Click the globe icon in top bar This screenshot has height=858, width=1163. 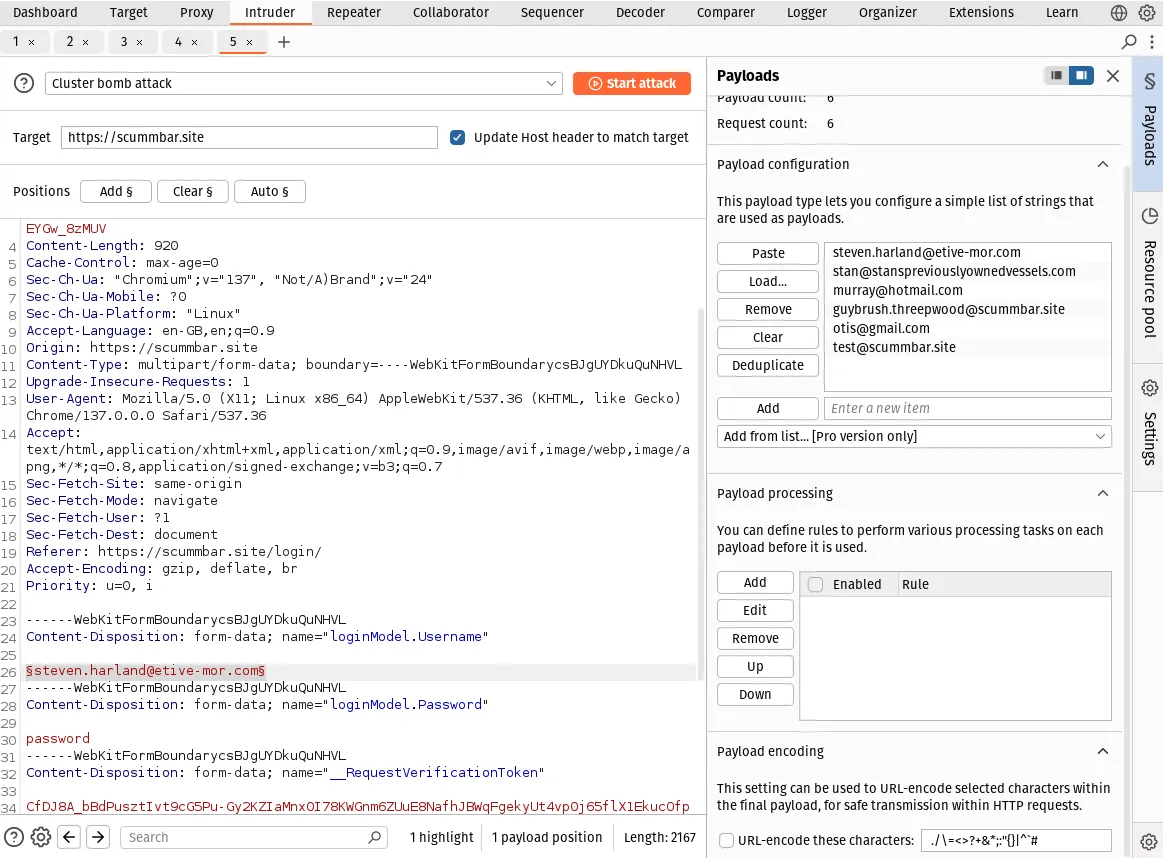click(1119, 13)
